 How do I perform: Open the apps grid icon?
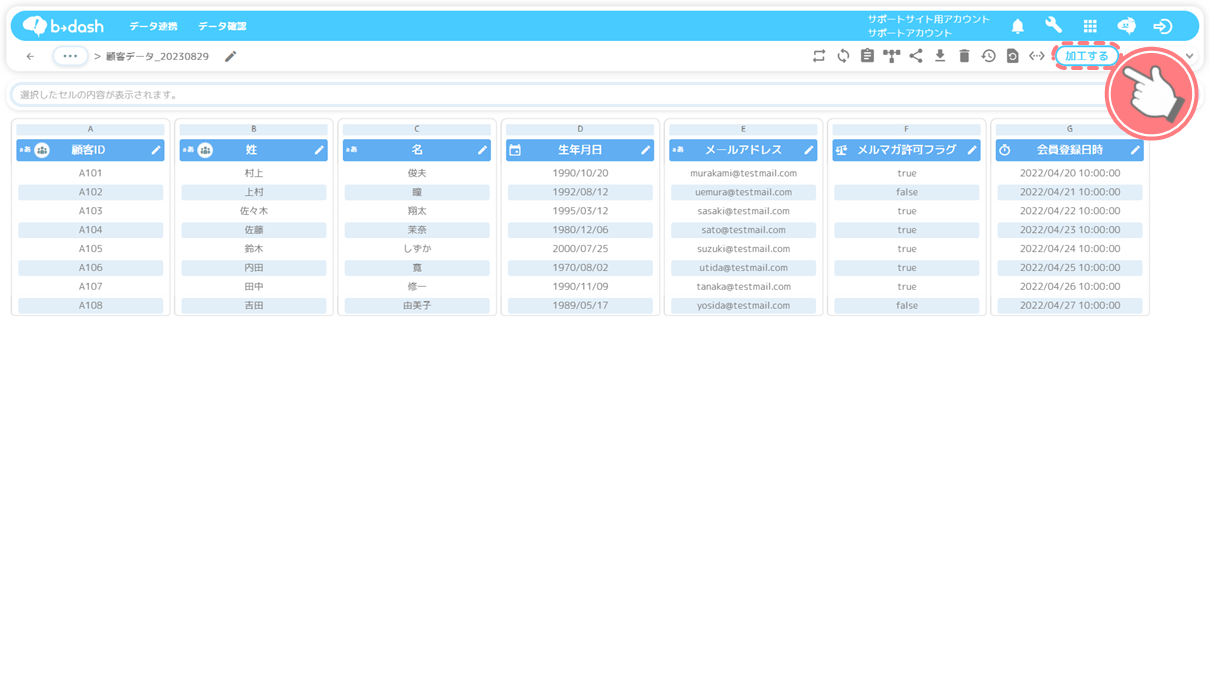(x=1090, y=26)
